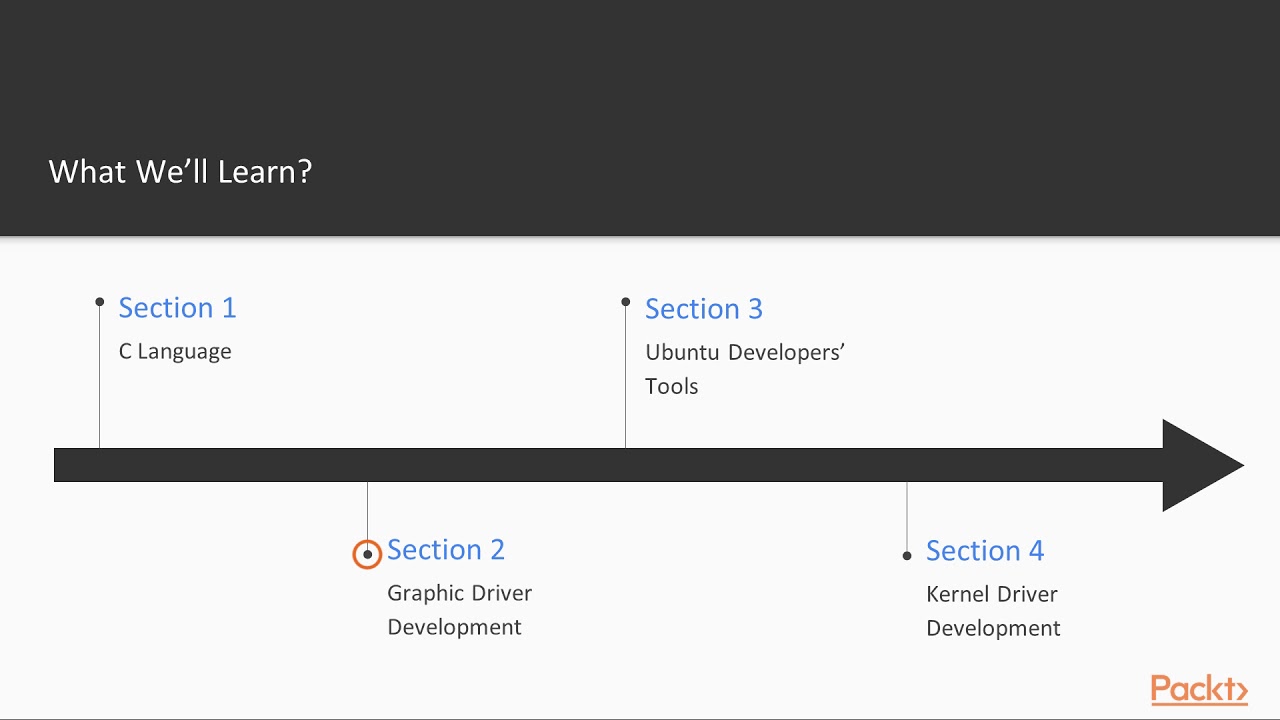1280x720 pixels.
Task: Select the Section 1 heading
Action: click(177, 307)
